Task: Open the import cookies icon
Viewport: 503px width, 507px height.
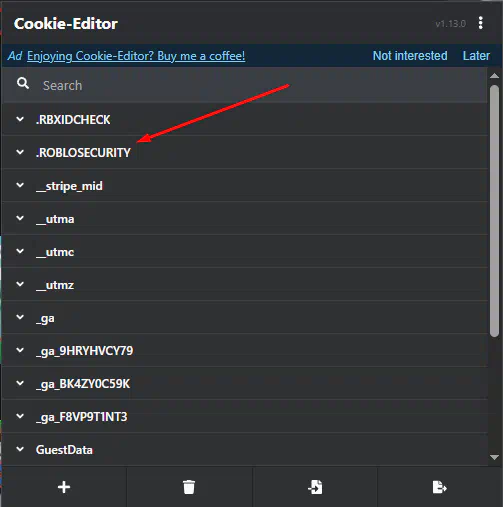Action: click(x=315, y=487)
